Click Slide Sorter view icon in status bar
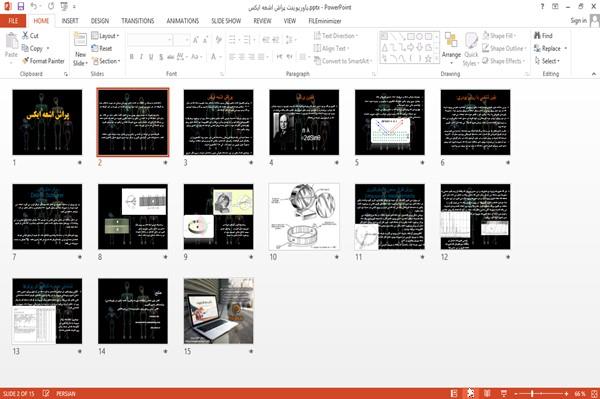600x399 pixels. [470, 393]
